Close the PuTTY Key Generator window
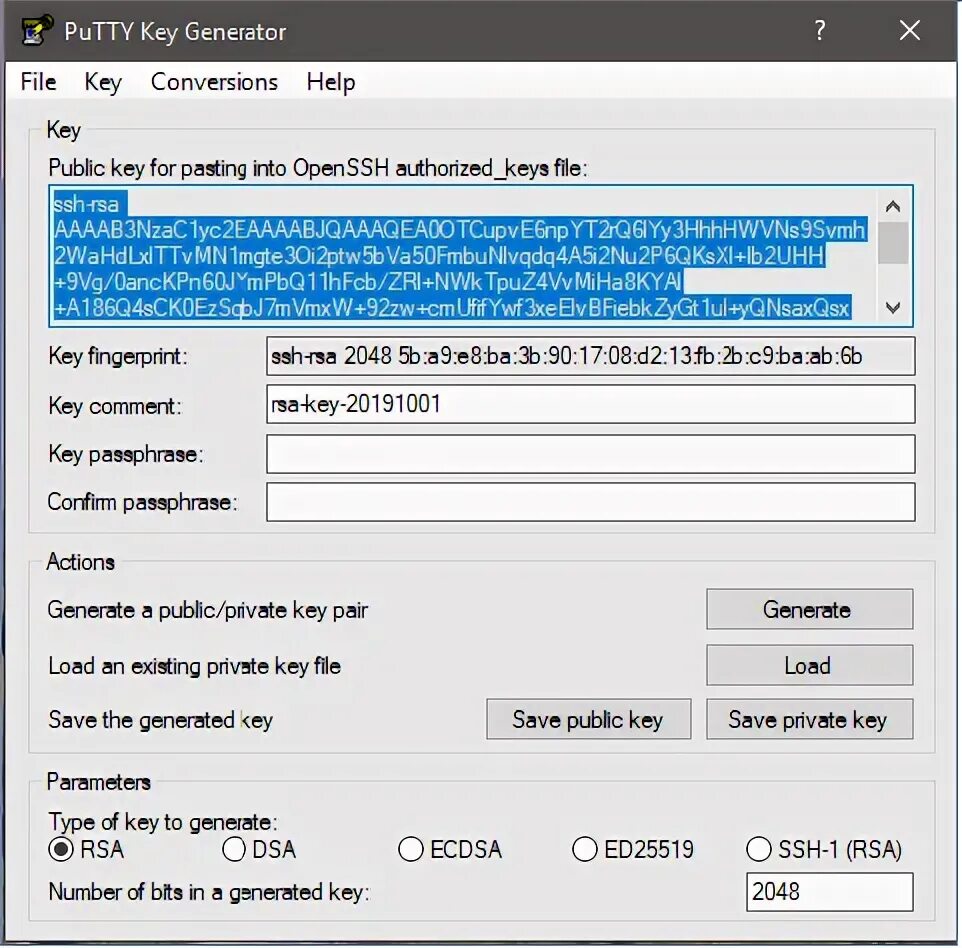Image resolution: width=962 pixels, height=948 pixels. coord(909,30)
